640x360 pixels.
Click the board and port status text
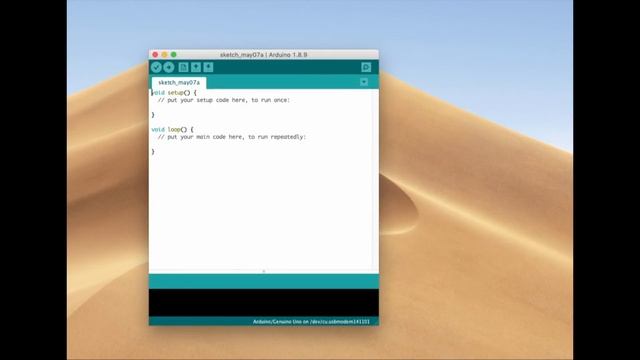[311, 322]
